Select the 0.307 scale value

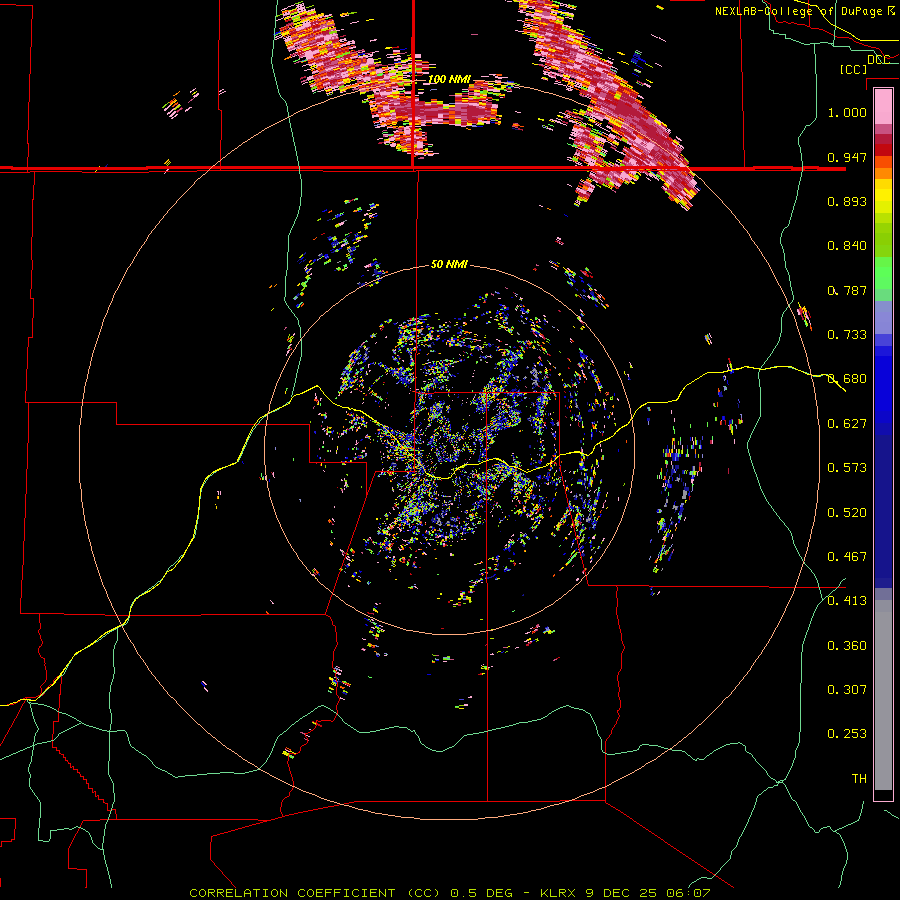click(x=847, y=689)
